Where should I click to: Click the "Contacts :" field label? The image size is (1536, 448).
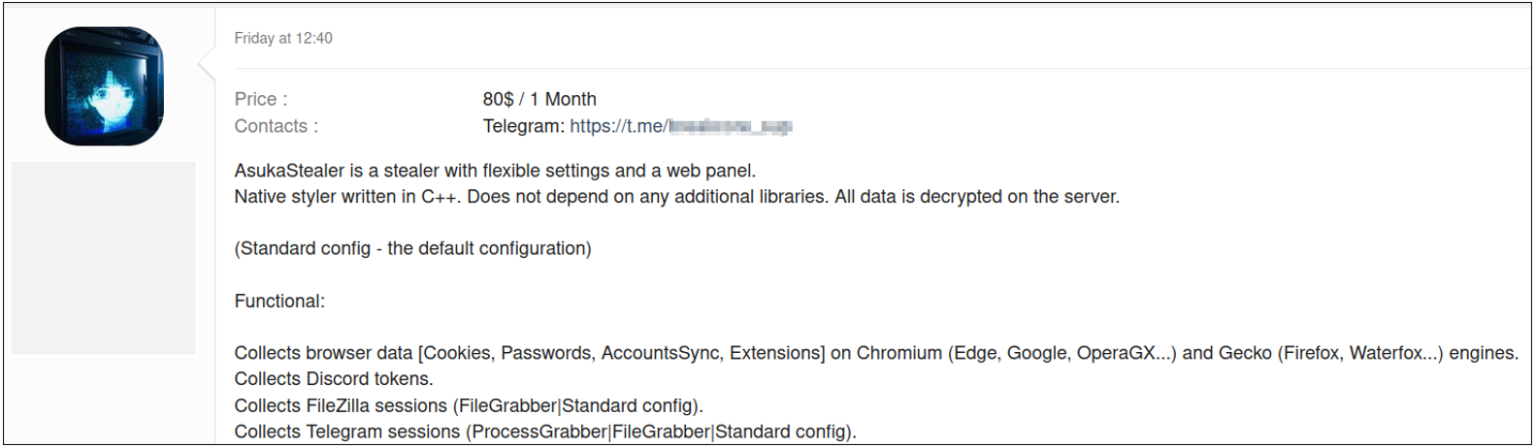point(276,126)
